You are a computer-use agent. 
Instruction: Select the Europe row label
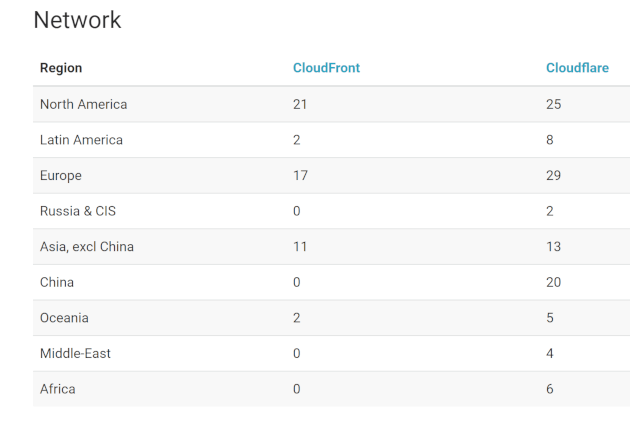[x=61, y=176]
